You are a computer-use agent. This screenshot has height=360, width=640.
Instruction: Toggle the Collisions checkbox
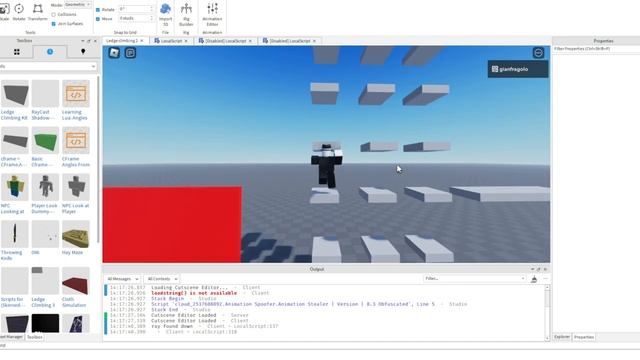tap(53, 14)
